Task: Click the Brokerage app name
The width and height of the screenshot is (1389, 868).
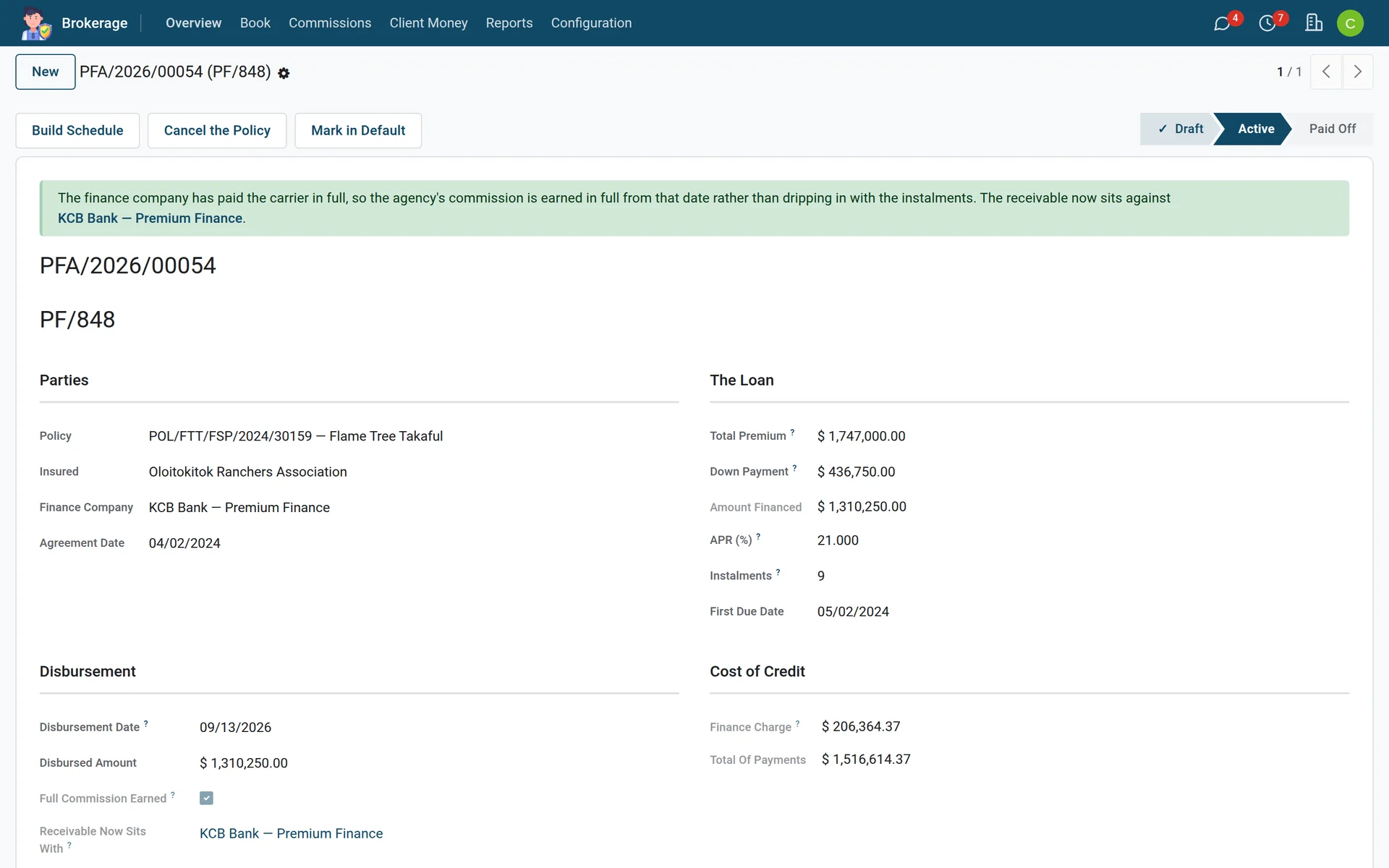Action: point(95,23)
